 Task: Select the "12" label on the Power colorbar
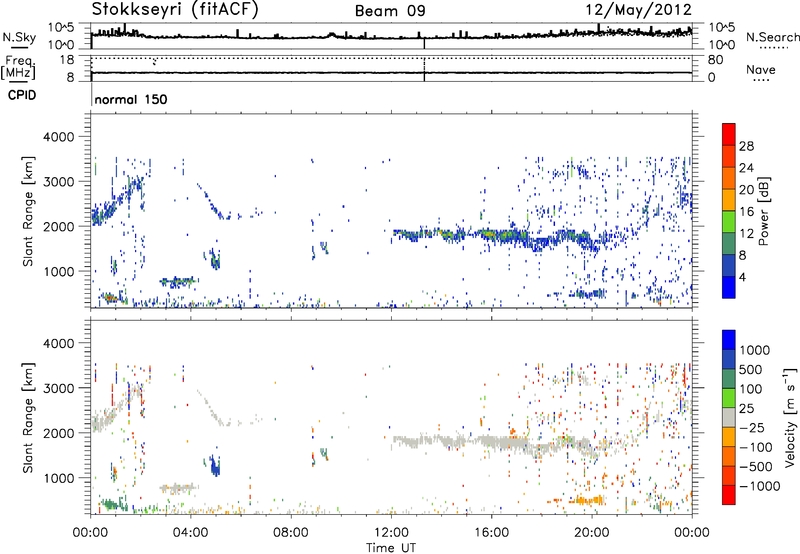tap(746, 234)
